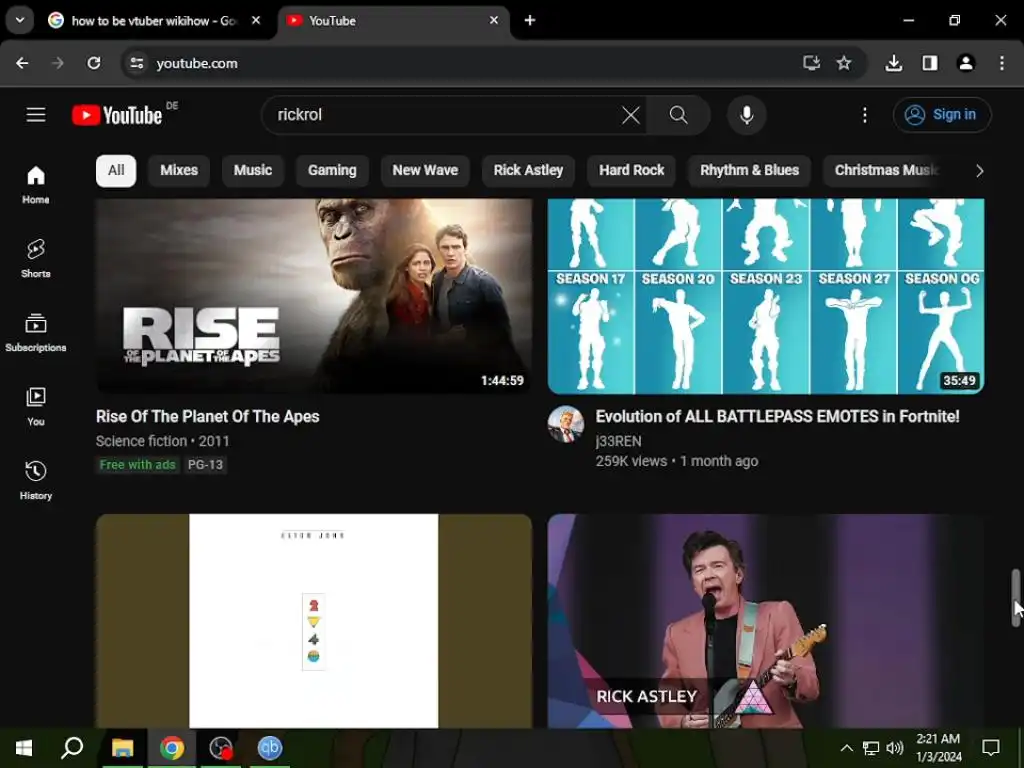1024x768 pixels.
Task: Open the Rick Astley concert thumbnail
Action: (x=765, y=620)
